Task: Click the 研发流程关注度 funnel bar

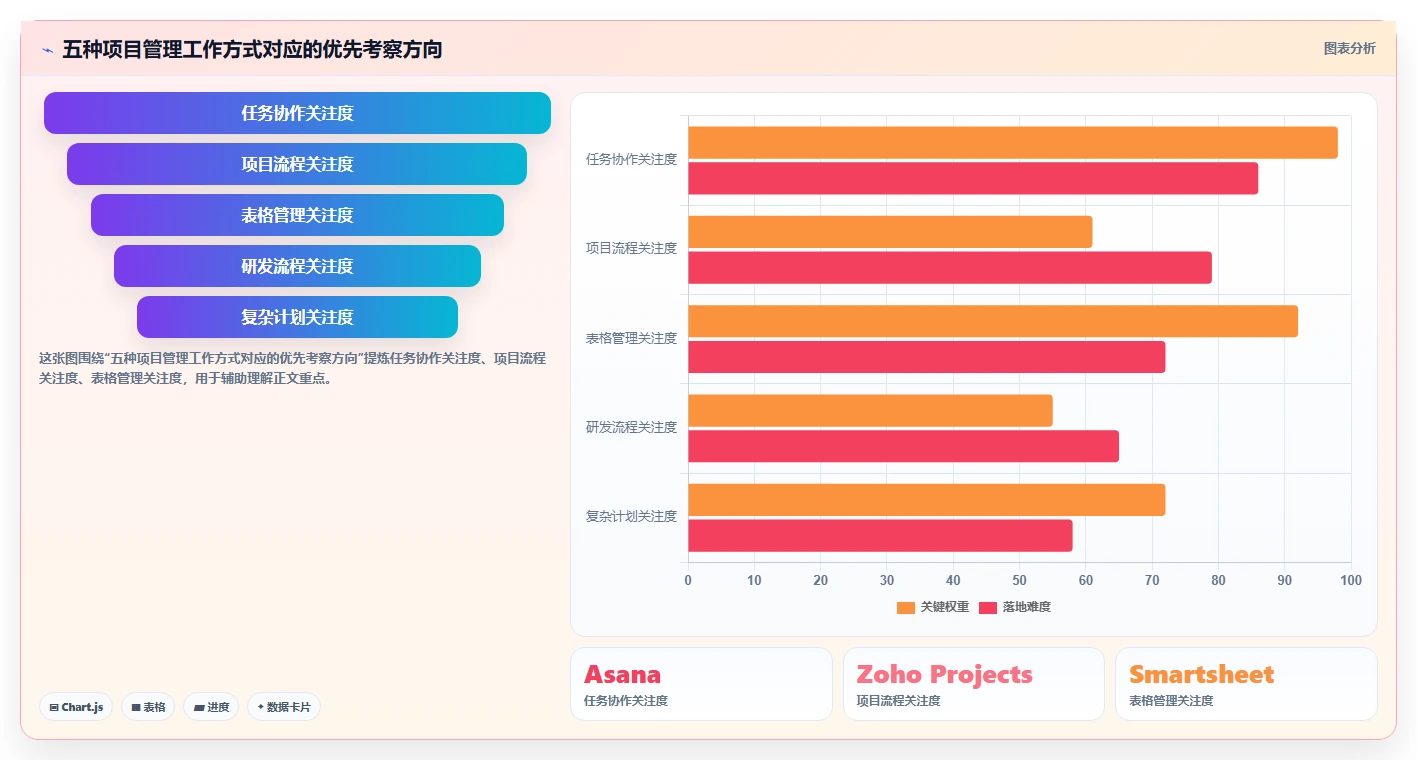Action: coord(297,266)
